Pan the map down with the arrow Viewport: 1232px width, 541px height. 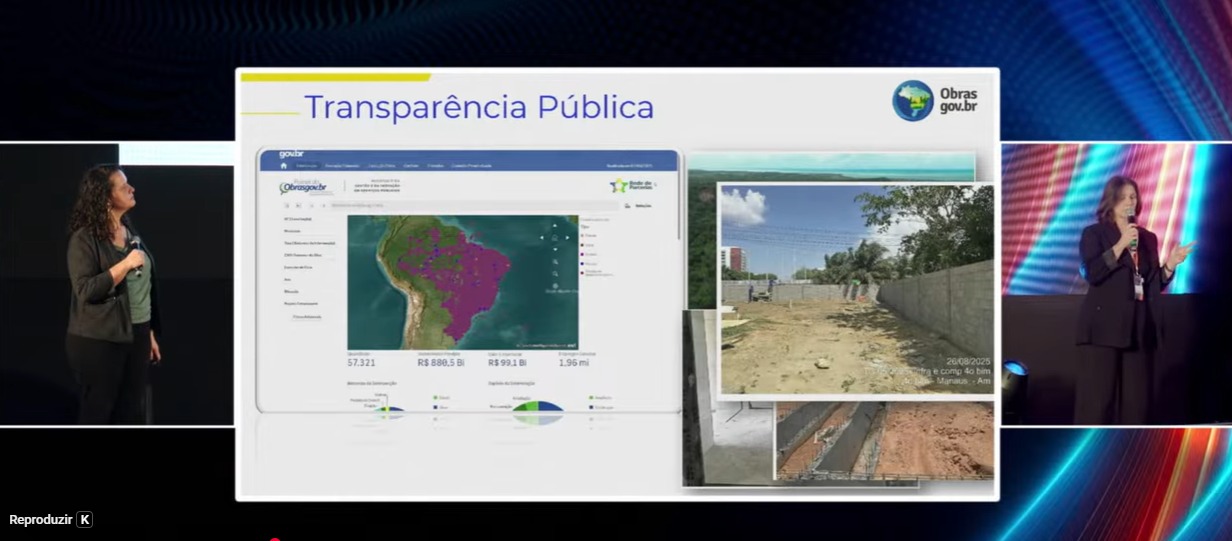555,250
